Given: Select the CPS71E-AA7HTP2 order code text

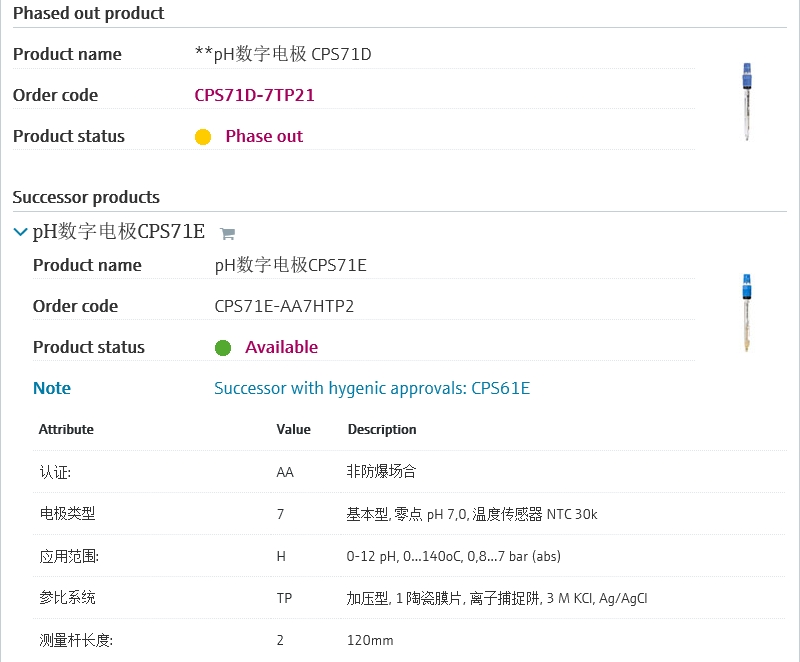Looking at the screenshot, I should pos(284,306).
